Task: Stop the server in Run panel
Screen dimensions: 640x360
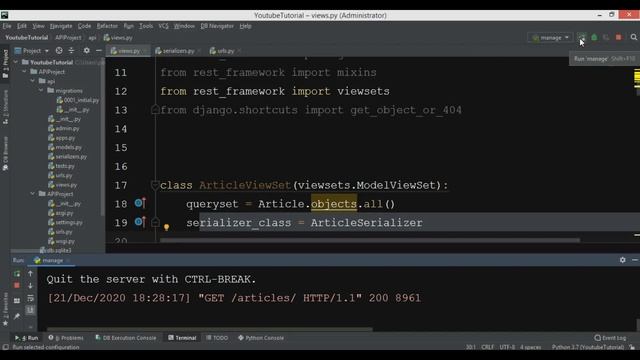Action: (x=17, y=285)
